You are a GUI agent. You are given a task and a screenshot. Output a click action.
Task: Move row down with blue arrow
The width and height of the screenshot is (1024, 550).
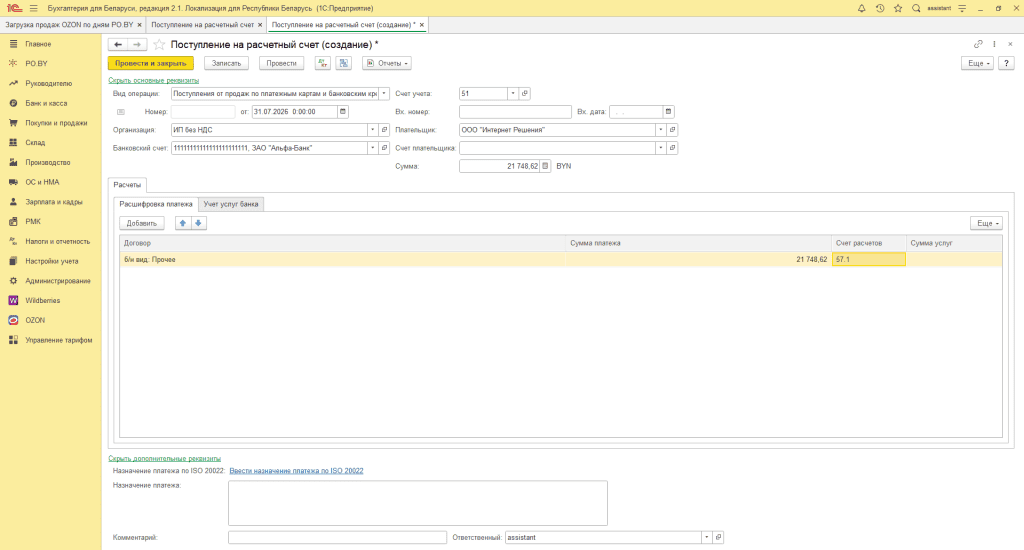(199, 223)
